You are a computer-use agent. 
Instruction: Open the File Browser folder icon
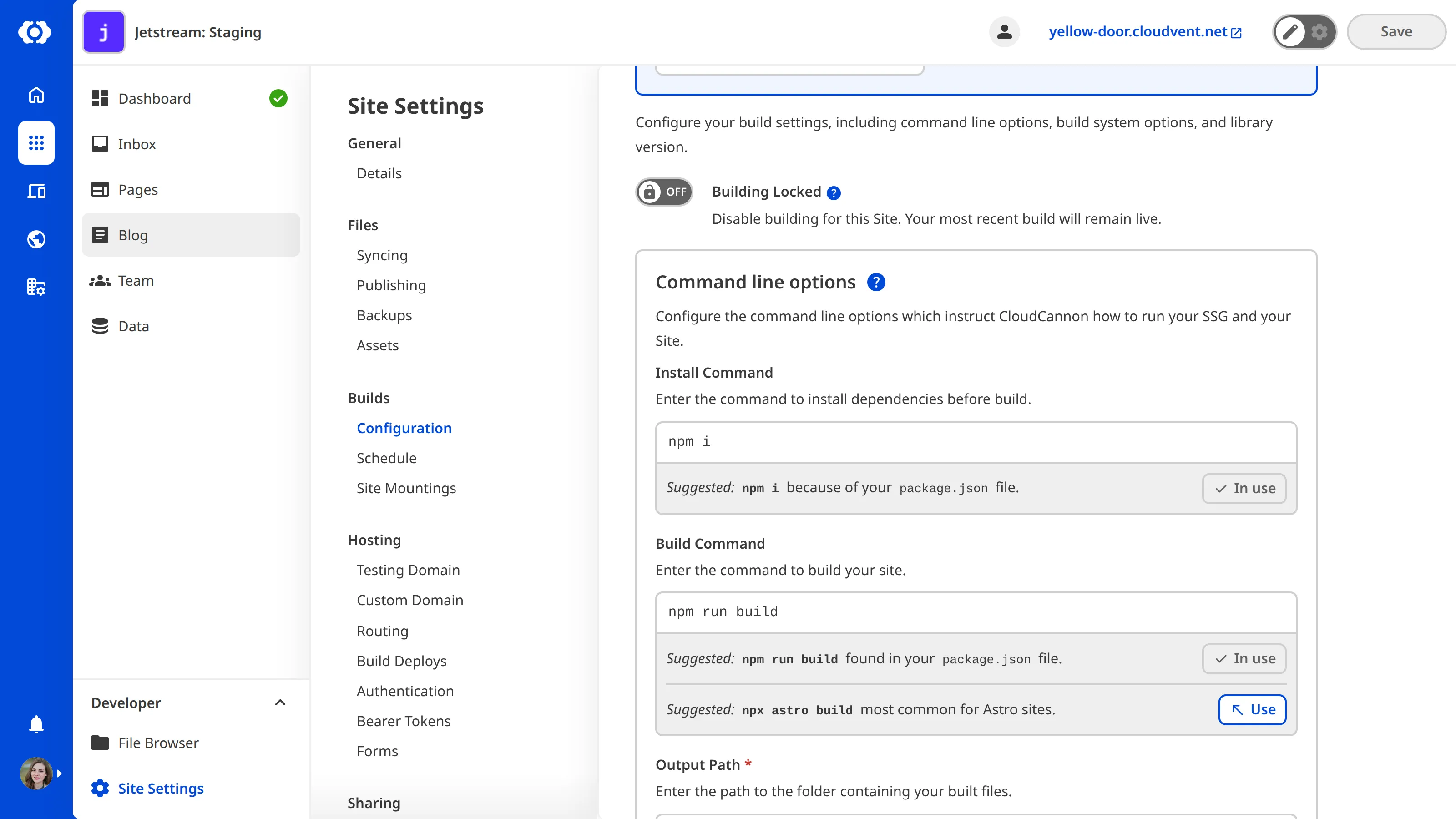tap(101, 743)
